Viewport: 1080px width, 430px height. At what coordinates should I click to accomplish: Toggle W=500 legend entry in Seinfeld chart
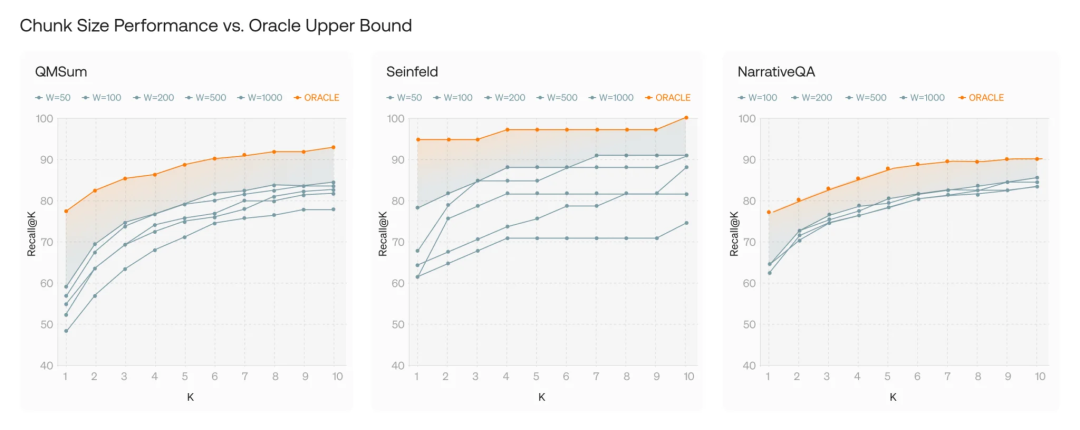562,98
